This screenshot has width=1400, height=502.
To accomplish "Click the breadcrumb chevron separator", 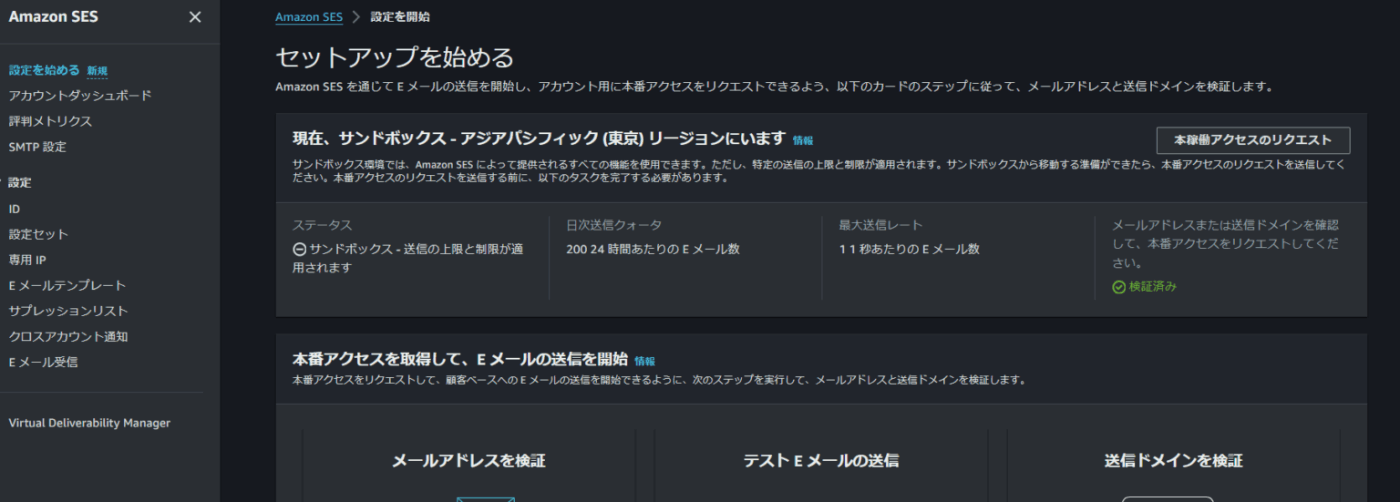I will tap(356, 17).
